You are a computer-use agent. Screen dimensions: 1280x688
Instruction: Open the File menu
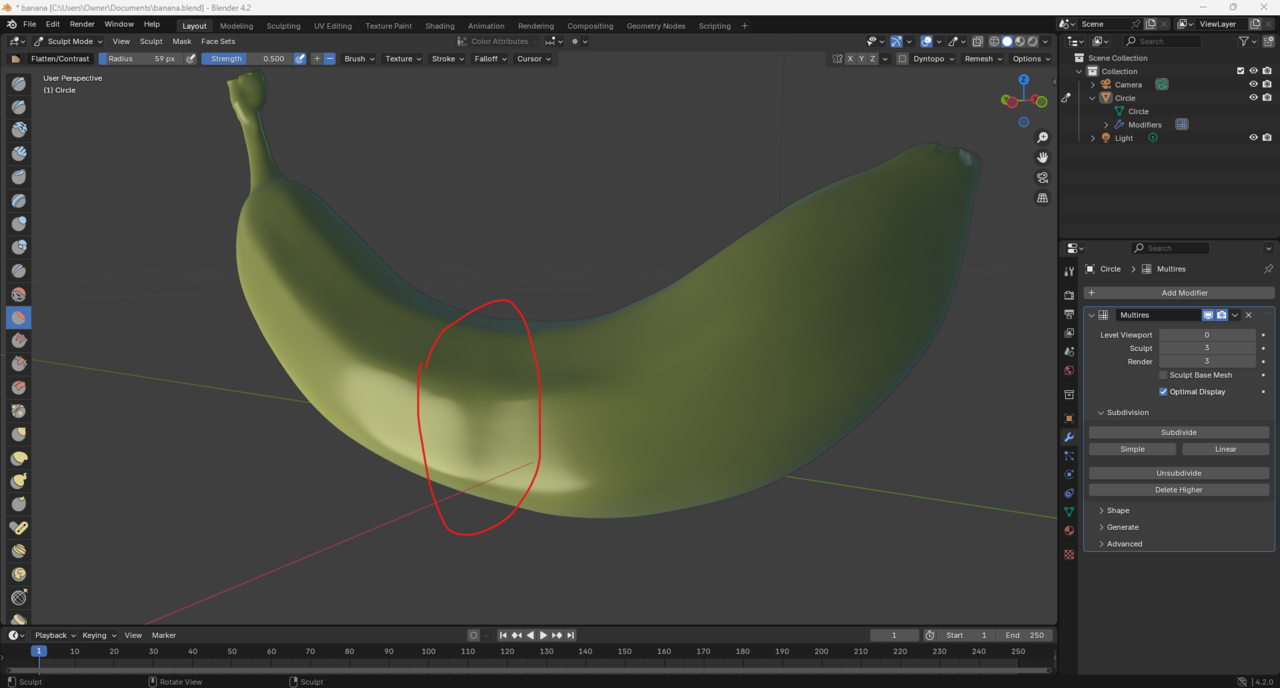point(29,24)
